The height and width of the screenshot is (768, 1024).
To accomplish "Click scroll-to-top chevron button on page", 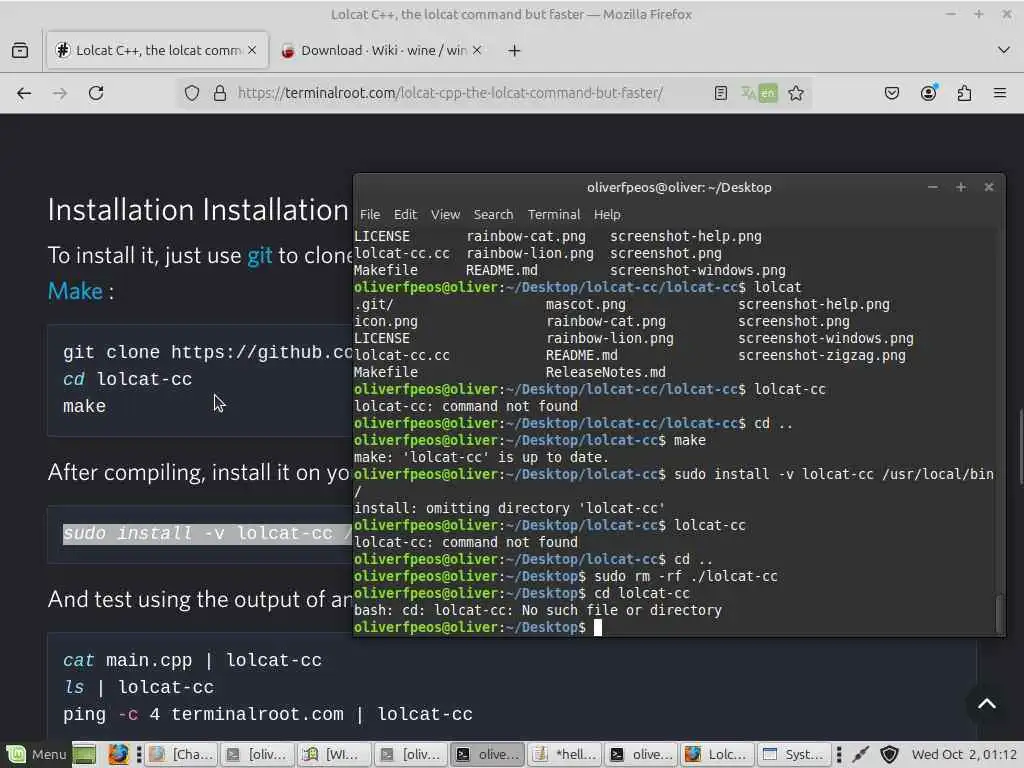I will click(x=987, y=703).
